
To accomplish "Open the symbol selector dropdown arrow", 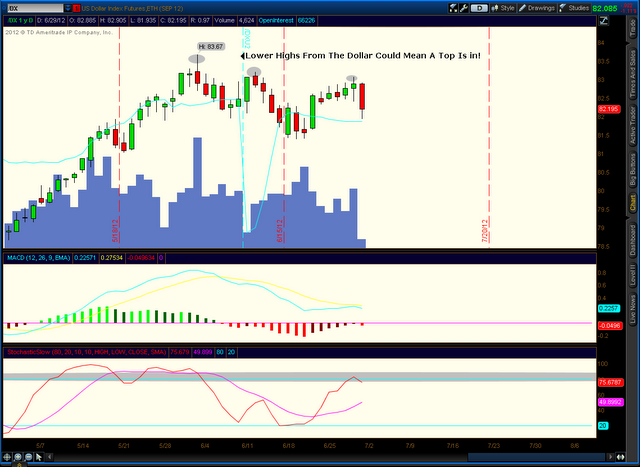I will [68, 8].
